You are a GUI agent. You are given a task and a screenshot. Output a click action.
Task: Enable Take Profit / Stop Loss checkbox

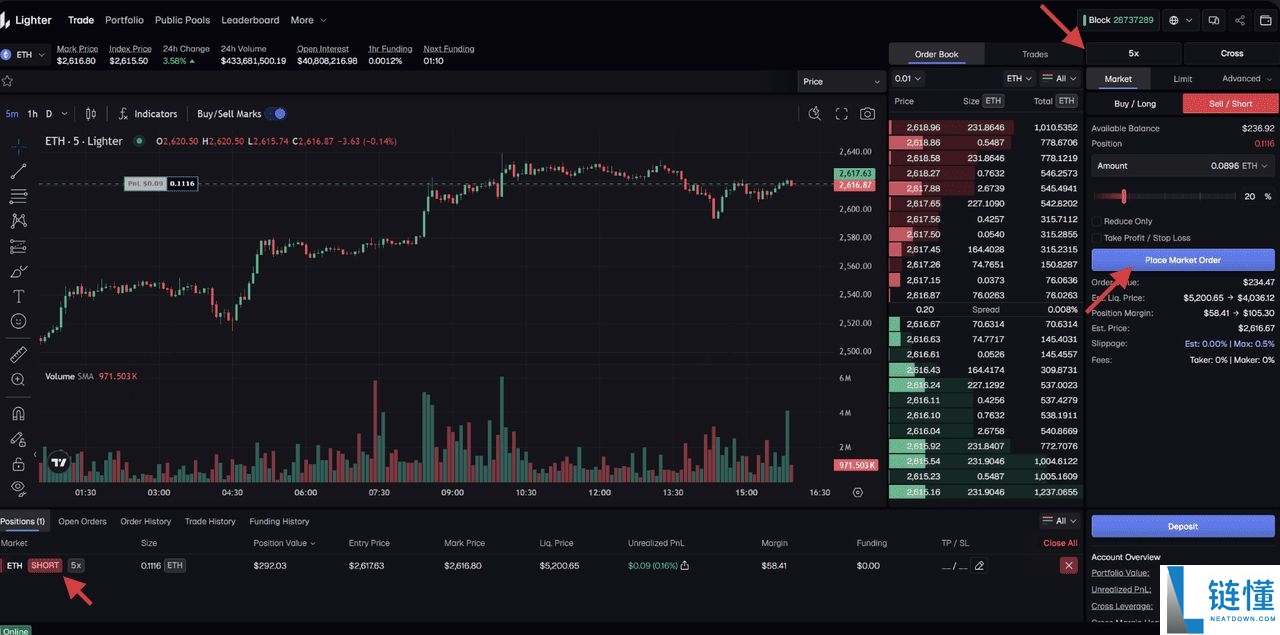1097,238
